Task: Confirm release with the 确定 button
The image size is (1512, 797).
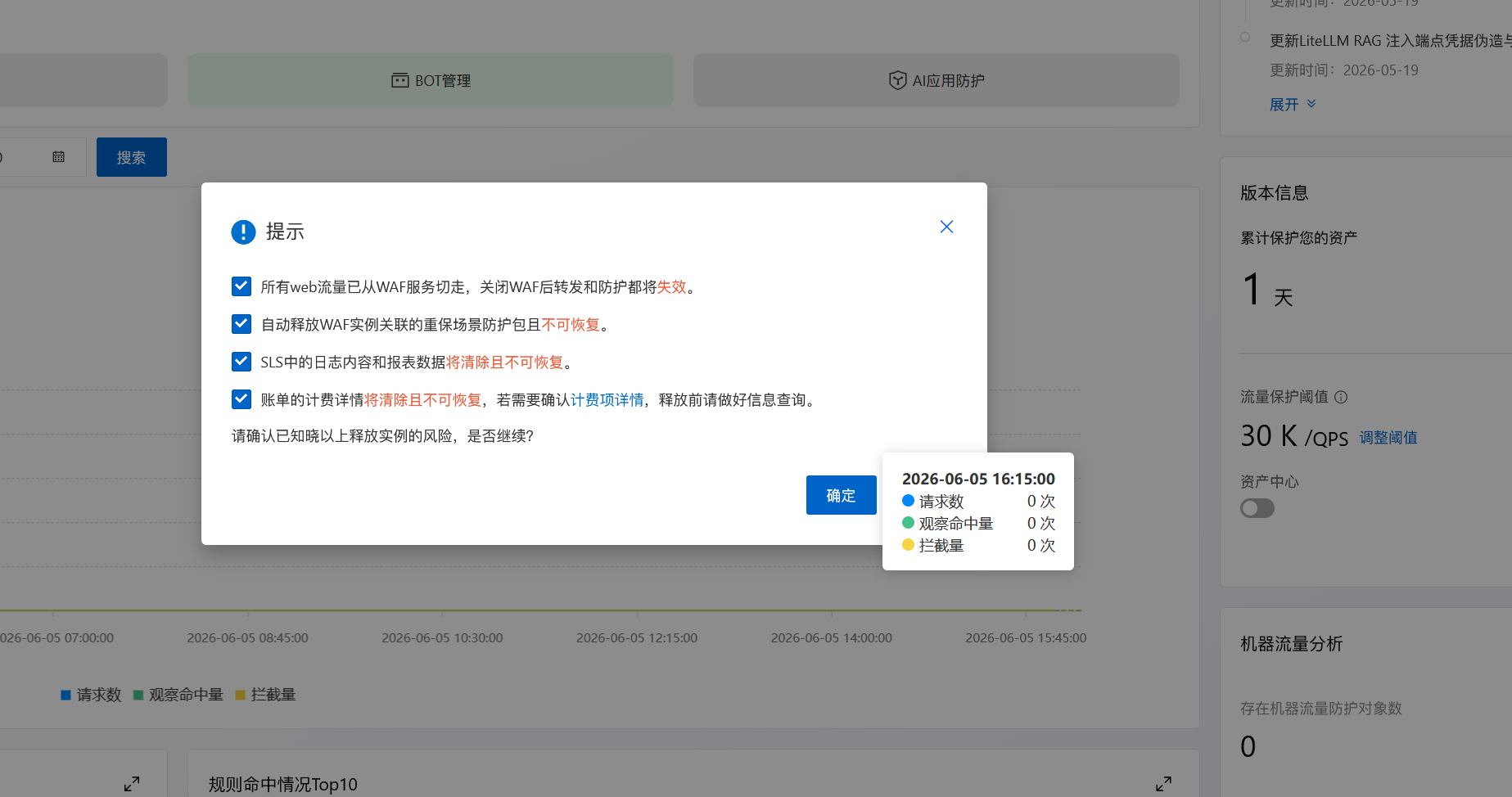Action: coord(841,495)
